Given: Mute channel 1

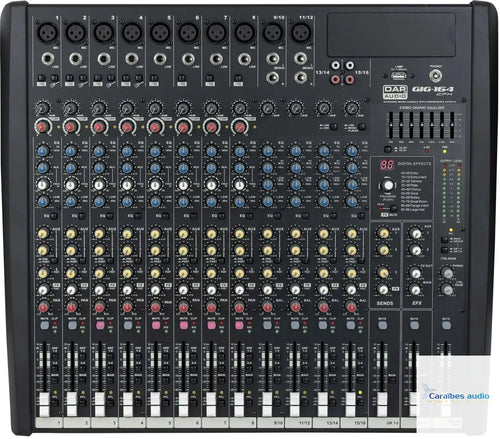Looking at the screenshot, I should 44,325.
